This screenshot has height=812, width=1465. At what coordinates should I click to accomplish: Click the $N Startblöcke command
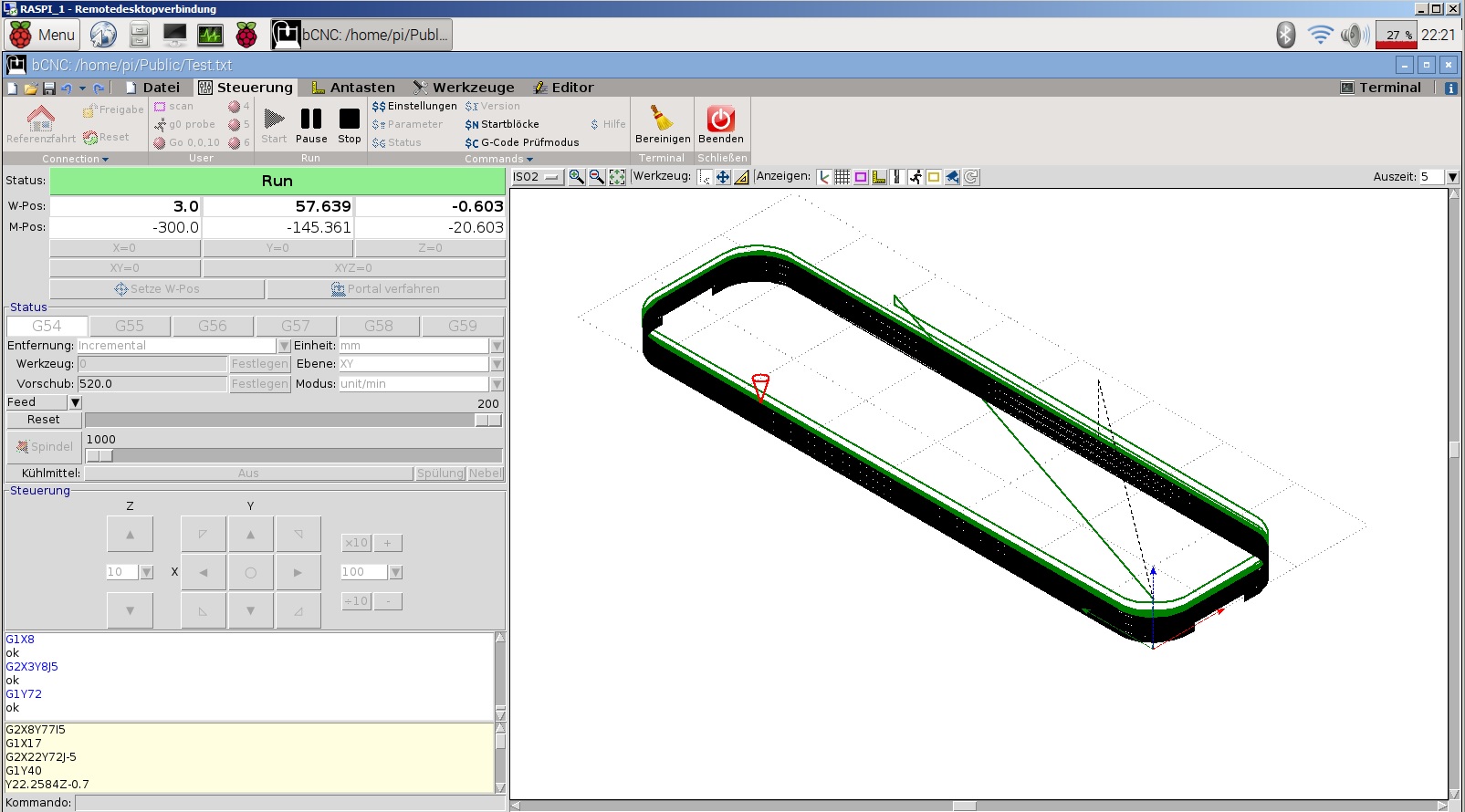pyautogui.click(x=502, y=124)
